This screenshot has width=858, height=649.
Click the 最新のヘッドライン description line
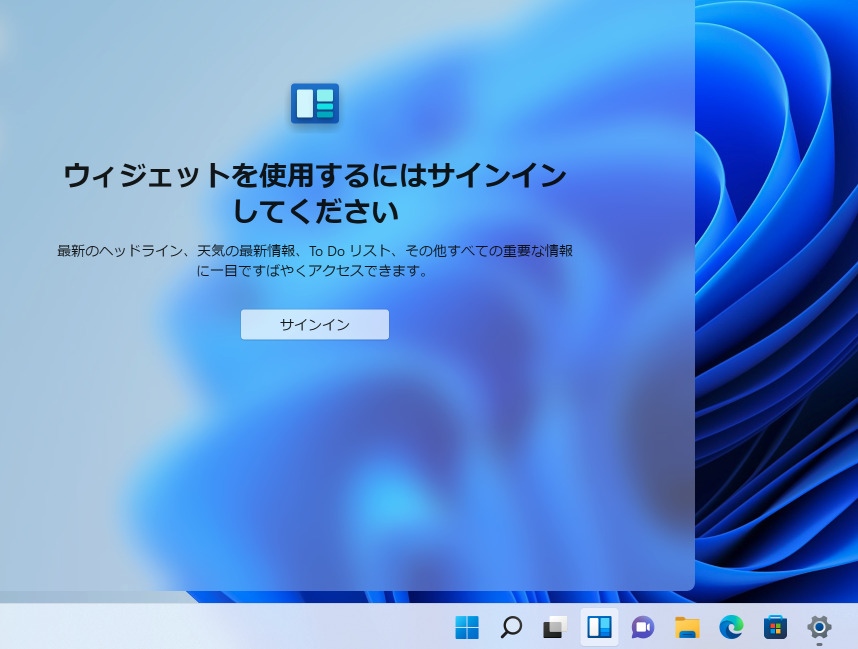click(x=314, y=251)
